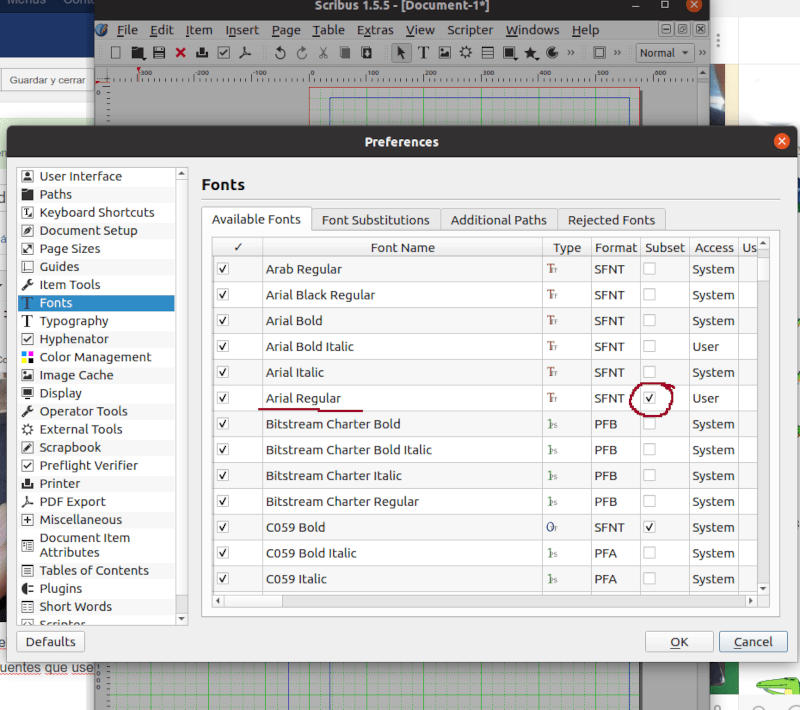Click the Save document toolbar icon
The width and height of the screenshot is (800, 710).
[159, 53]
